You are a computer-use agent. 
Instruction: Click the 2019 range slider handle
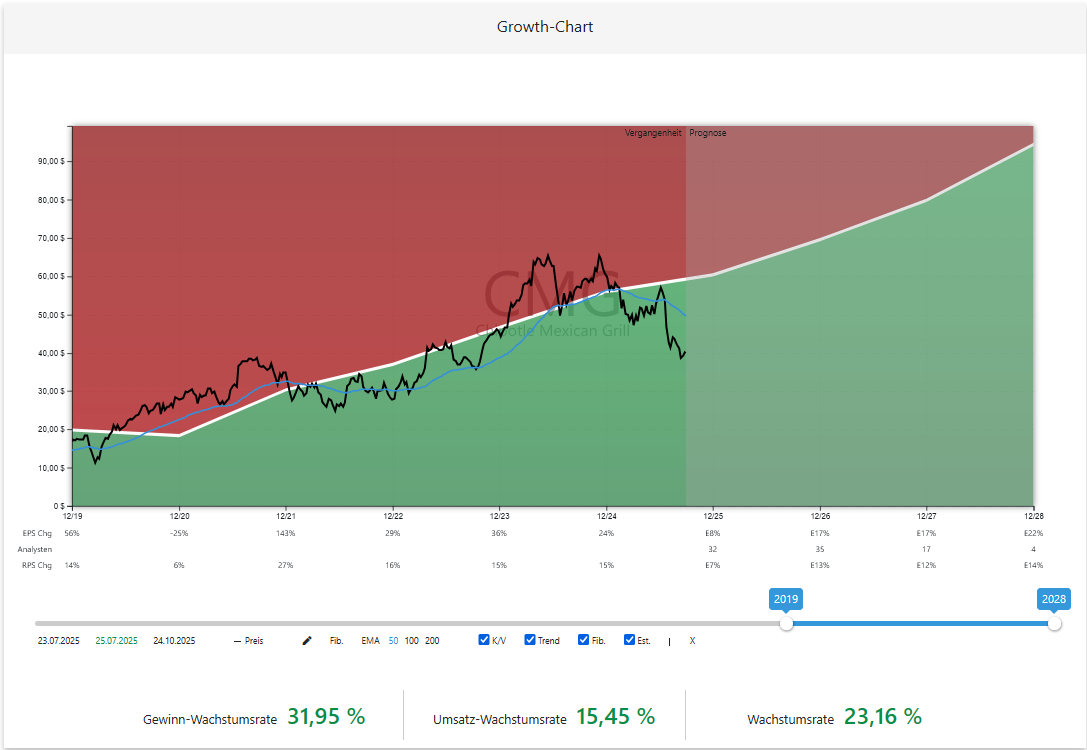787,623
